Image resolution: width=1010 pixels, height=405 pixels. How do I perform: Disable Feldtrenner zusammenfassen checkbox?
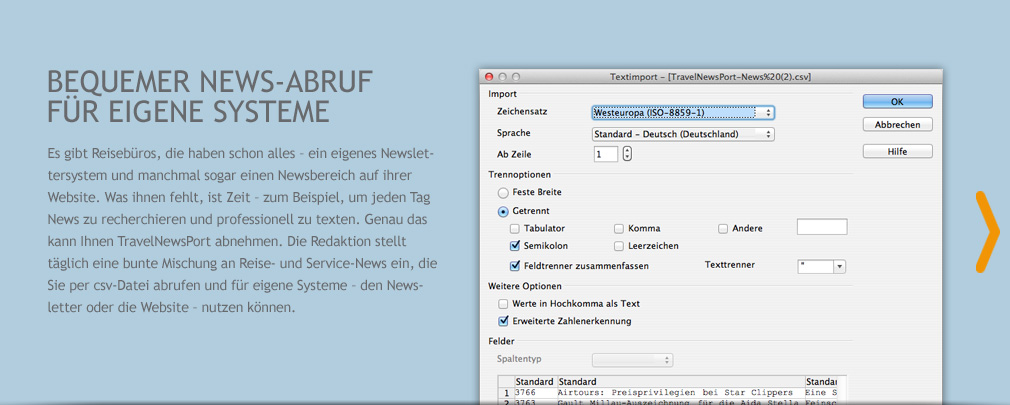(515, 266)
